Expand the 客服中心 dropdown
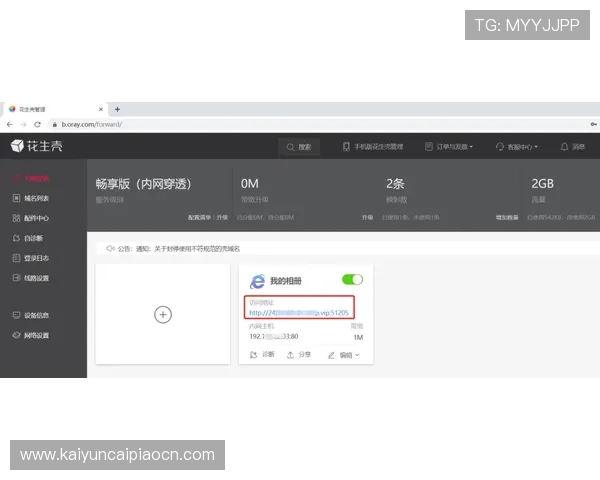This screenshot has height=480, width=600. pos(517,147)
